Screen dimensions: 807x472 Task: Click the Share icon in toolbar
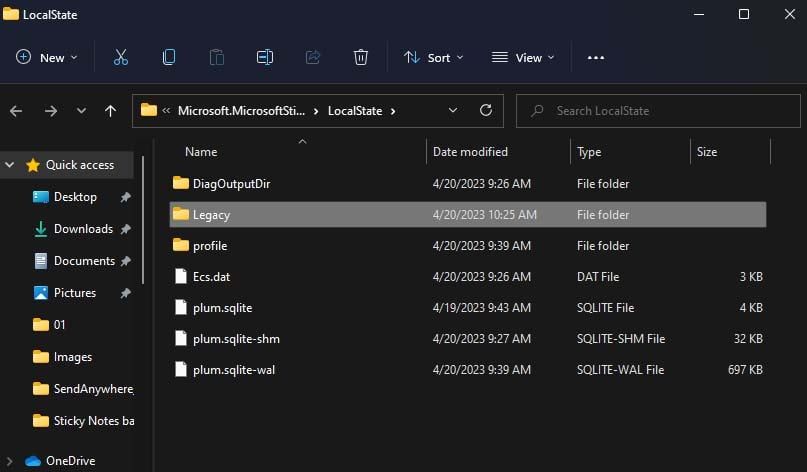coord(313,58)
